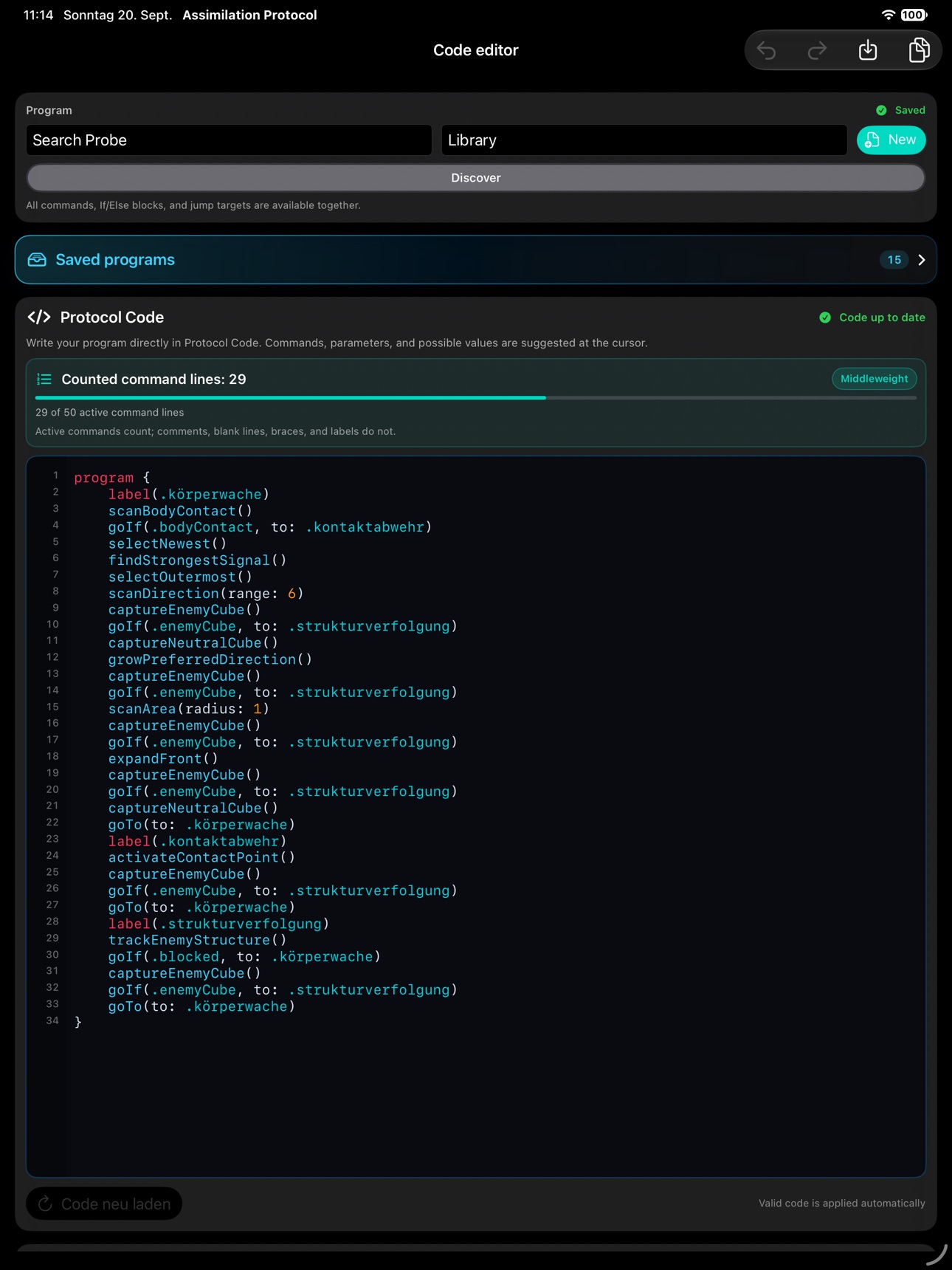Click the goIf(.bodyContact, to: .kontaktabwehr) line
The image size is (952, 1270).
pyautogui.click(x=270, y=527)
